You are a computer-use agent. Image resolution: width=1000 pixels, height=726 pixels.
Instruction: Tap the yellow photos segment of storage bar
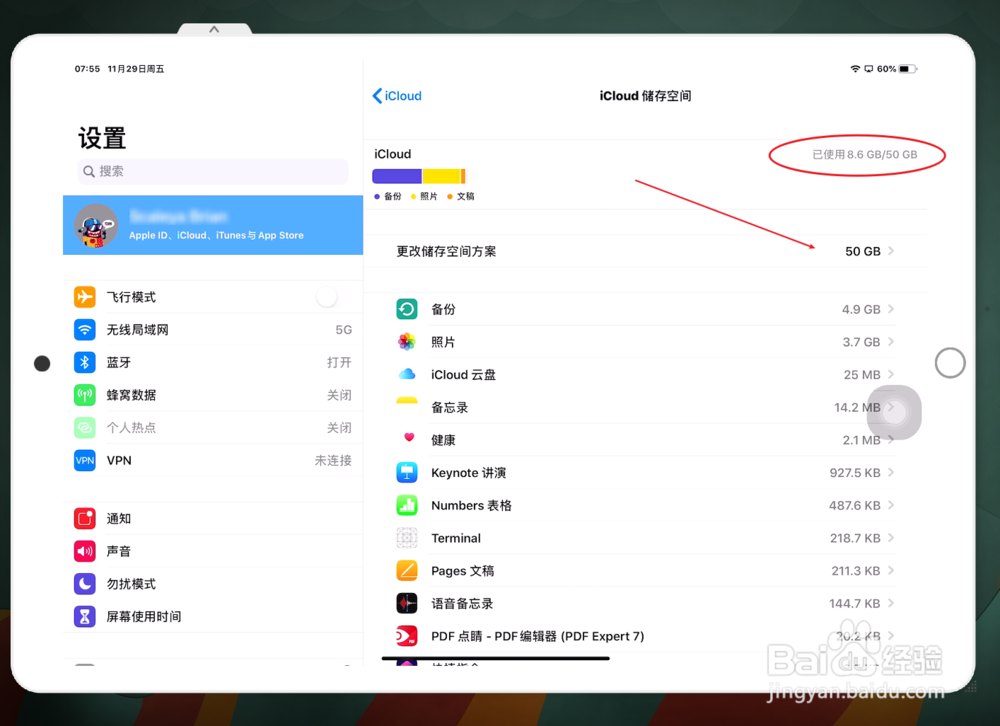coord(441,176)
